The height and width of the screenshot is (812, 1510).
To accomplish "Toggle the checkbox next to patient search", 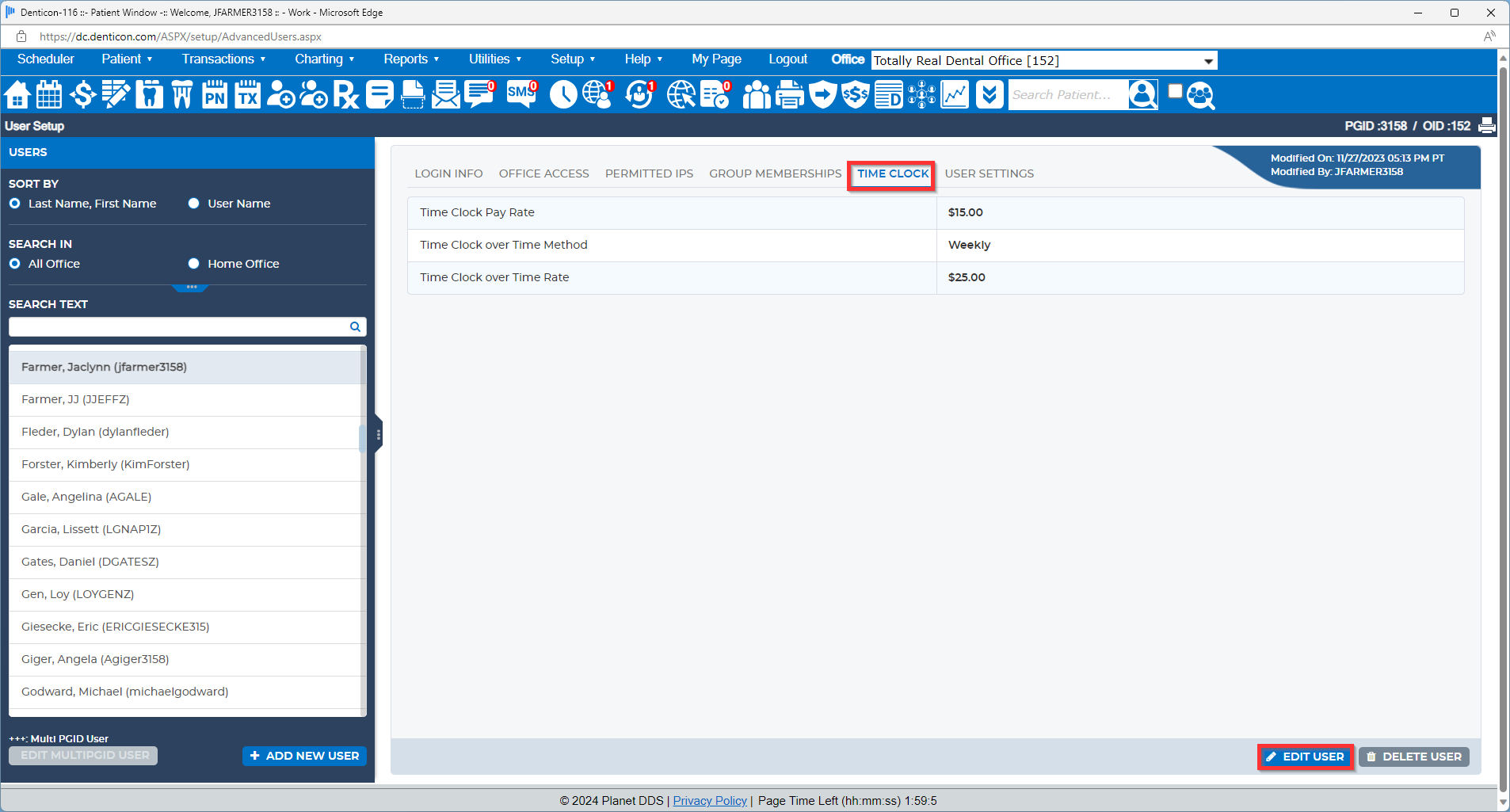I will pos(1175,91).
